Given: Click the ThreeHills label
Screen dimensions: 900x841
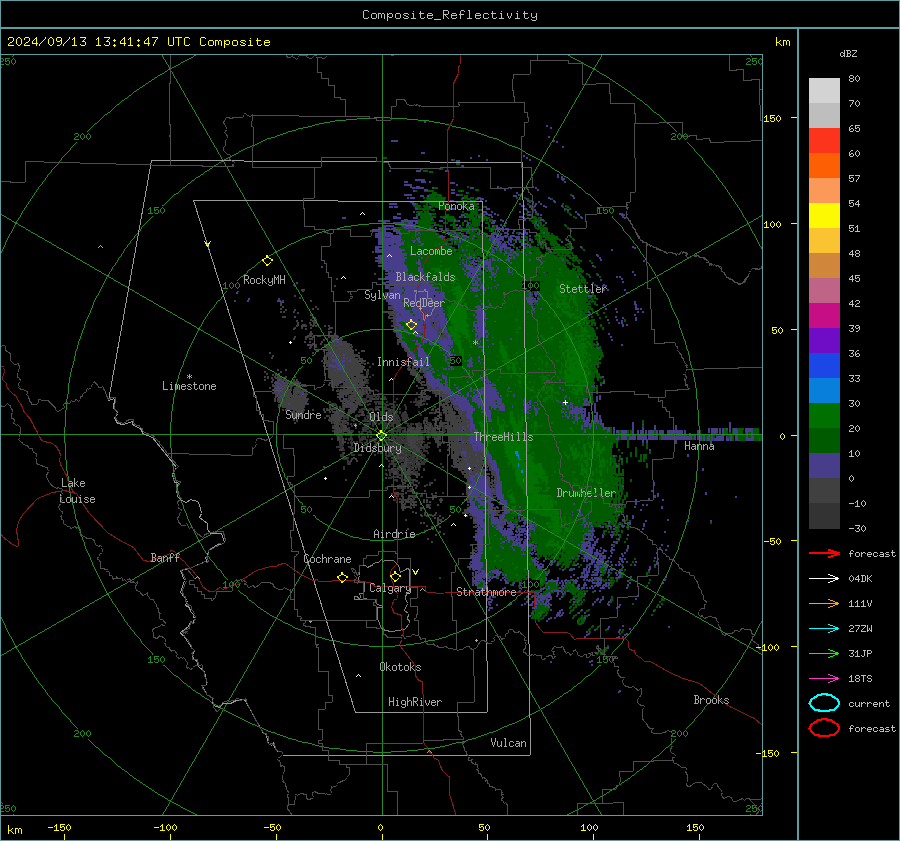Looking at the screenshot, I should pos(503,437).
